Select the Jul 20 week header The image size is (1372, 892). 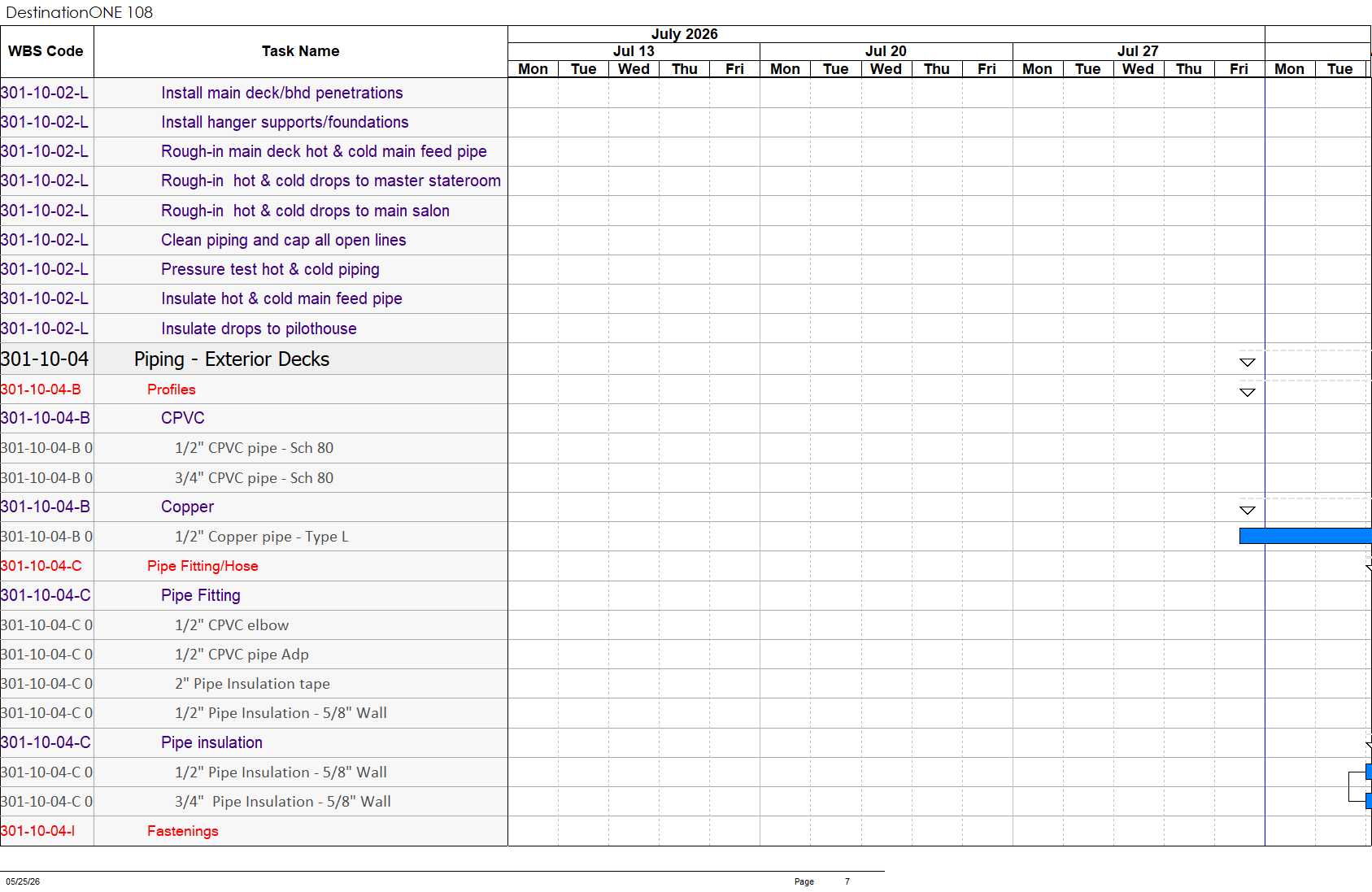pyautogui.click(x=886, y=51)
